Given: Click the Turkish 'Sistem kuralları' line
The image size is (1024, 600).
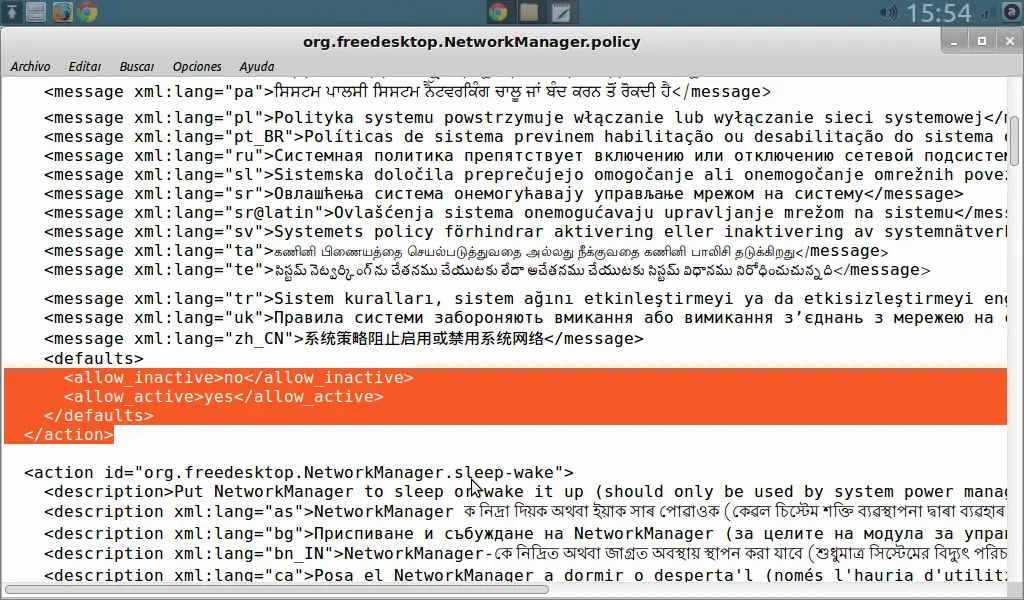Looking at the screenshot, I should pyautogui.click(x=525, y=298).
